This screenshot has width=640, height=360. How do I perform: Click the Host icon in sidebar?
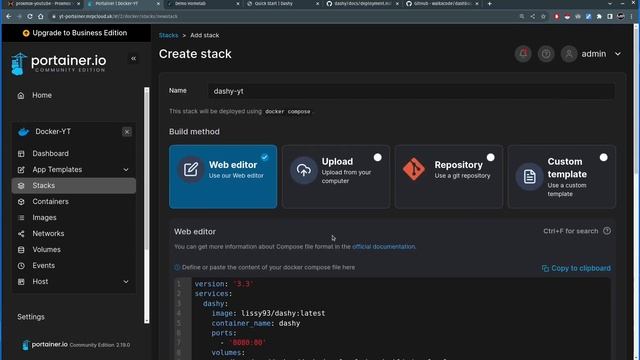click(x=21, y=282)
